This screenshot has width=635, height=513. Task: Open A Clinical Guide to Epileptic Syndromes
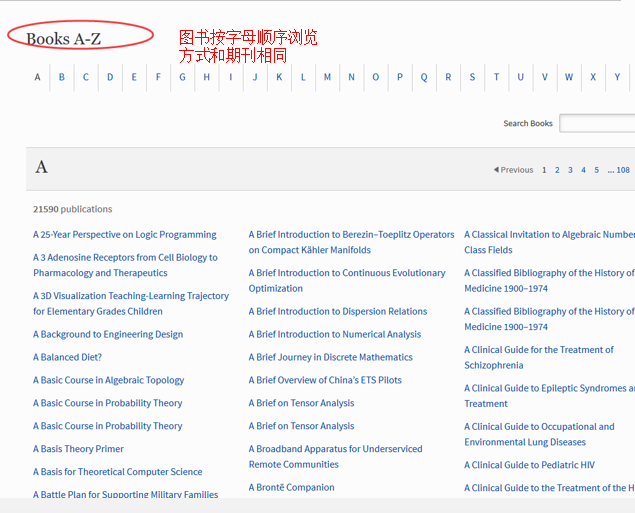click(x=550, y=396)
